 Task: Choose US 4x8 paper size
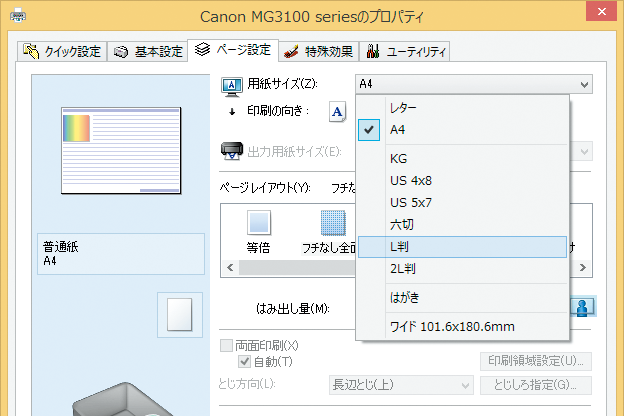462,181
